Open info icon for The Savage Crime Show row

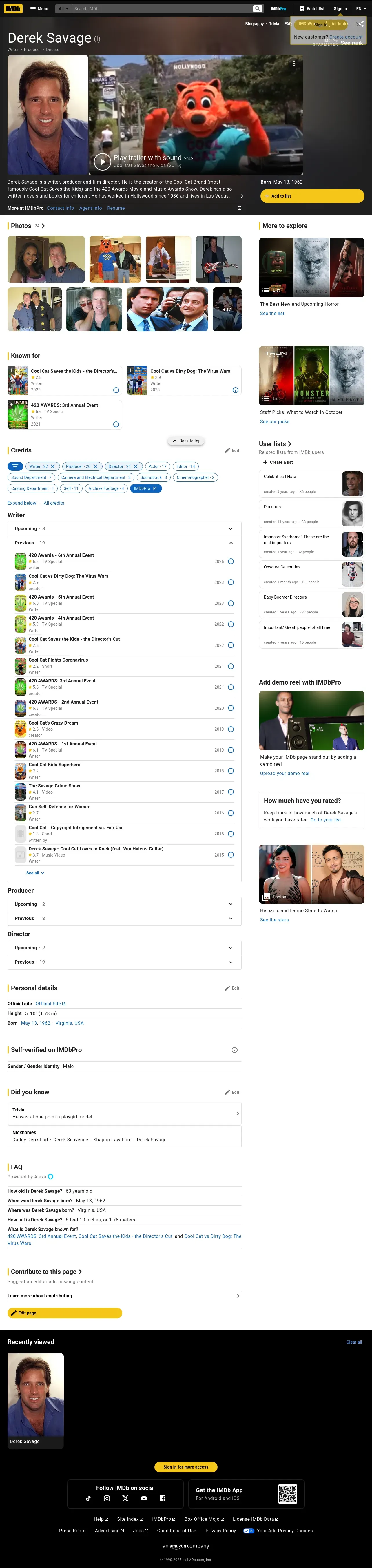click(231, 792)
